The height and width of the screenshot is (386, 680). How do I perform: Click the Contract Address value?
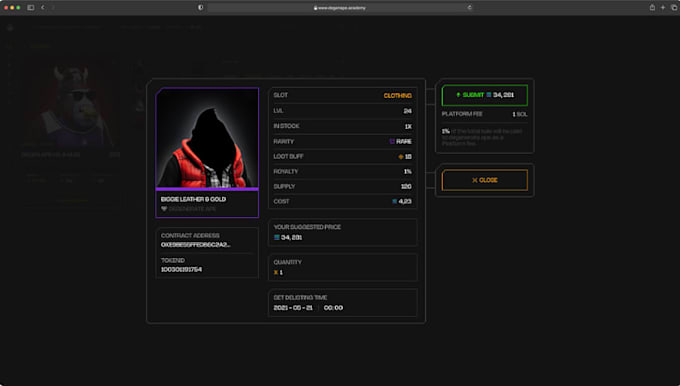point(196,245)
